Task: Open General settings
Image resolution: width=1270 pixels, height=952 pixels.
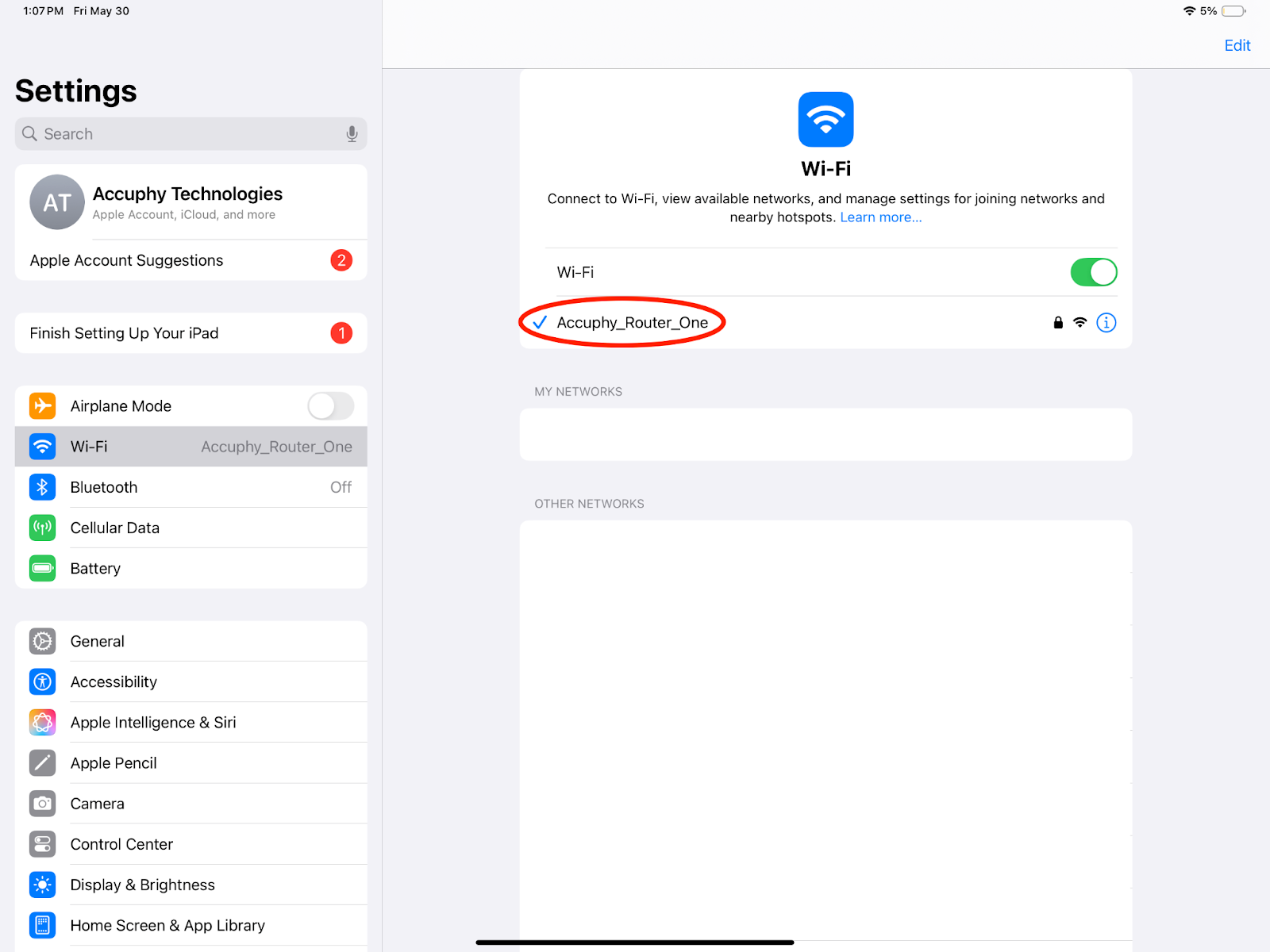Action: click(191, 641)
